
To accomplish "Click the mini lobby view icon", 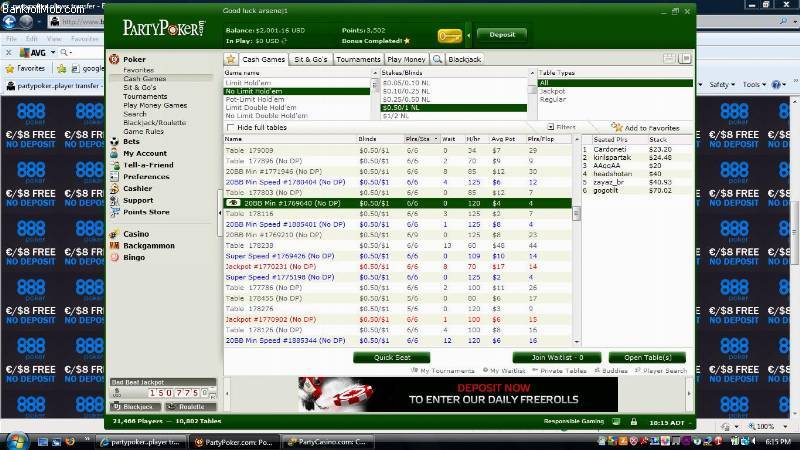I will [x=685, y=59].
